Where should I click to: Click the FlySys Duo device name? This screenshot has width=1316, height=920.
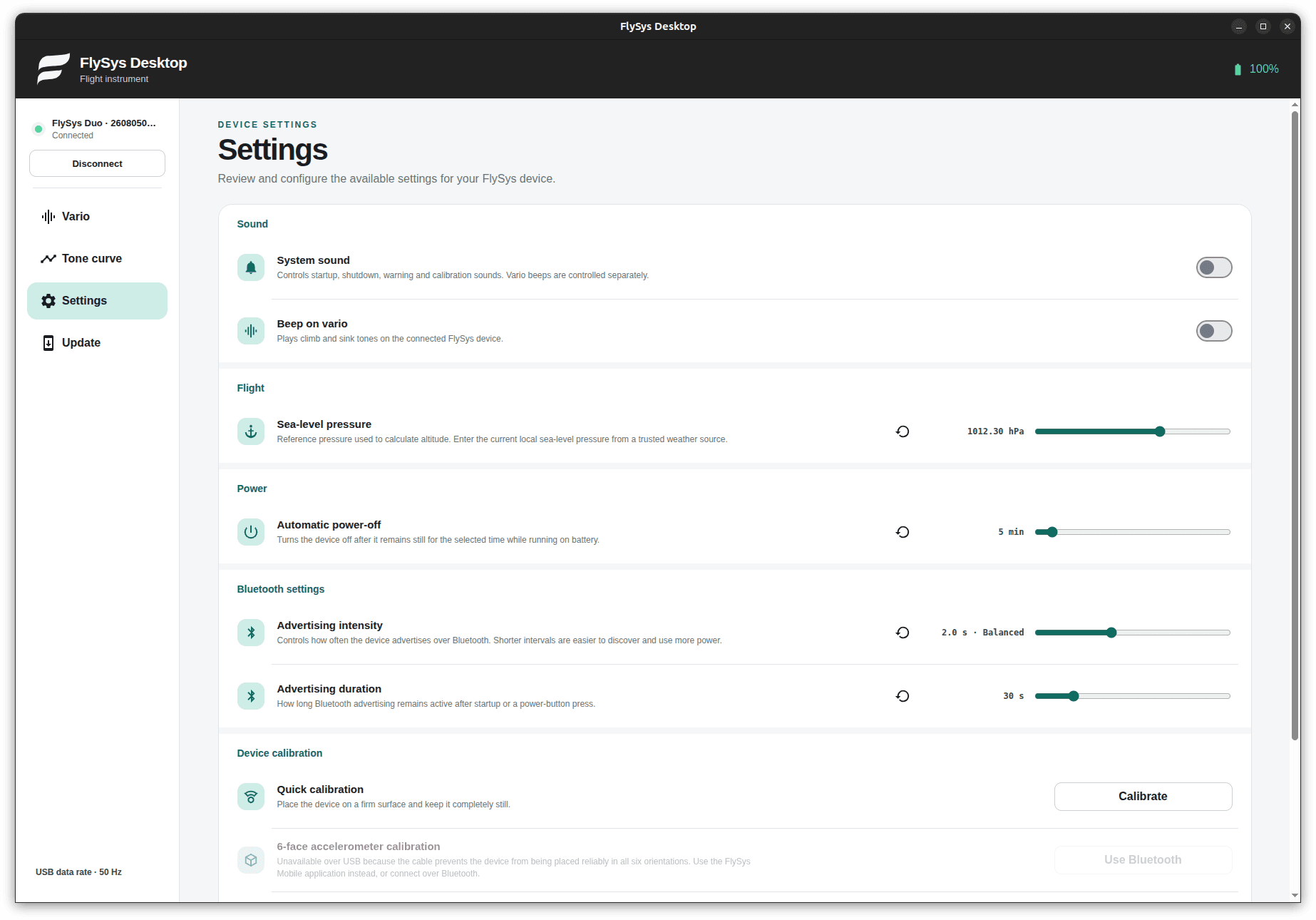point(103,123)
